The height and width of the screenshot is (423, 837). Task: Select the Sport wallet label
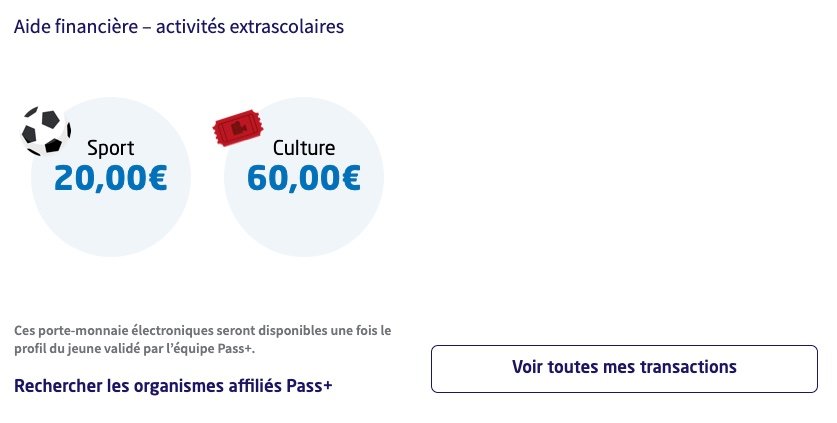coord(110,148)
